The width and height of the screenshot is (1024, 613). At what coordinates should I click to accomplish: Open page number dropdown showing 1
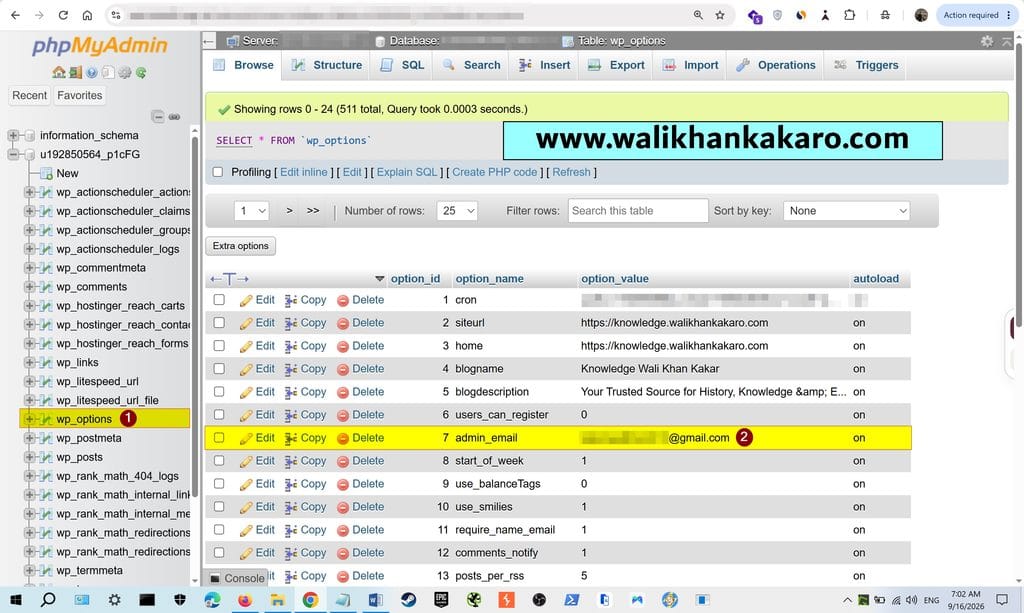coord(252,211)
